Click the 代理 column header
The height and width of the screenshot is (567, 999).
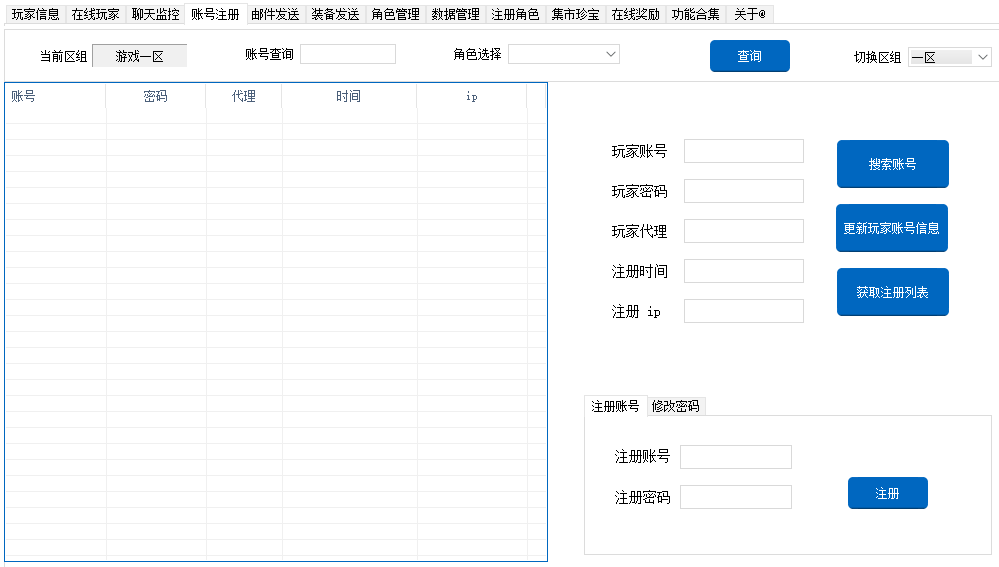[x=243, y=96]
